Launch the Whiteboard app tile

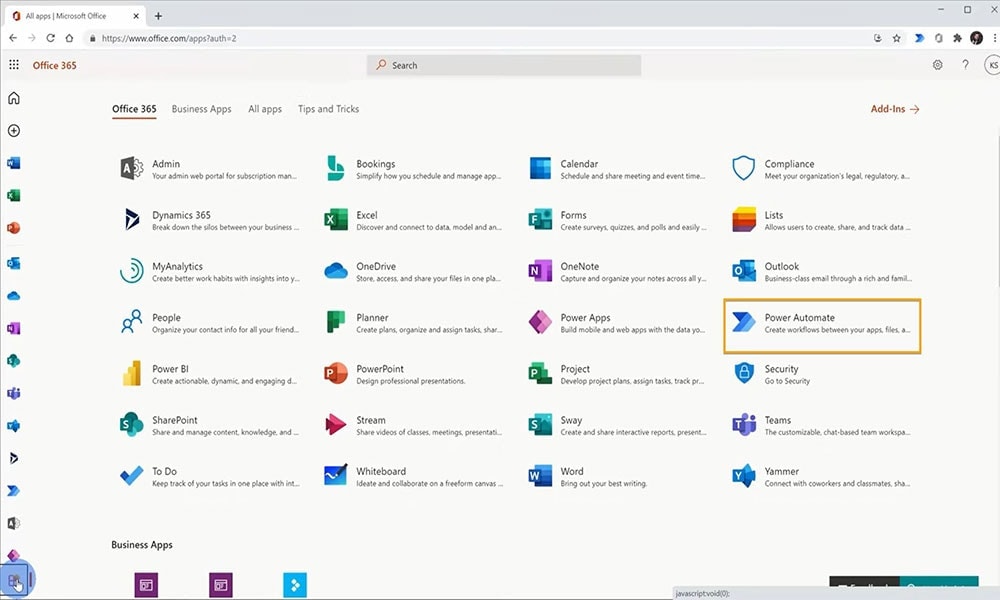[x=413, y=476]
